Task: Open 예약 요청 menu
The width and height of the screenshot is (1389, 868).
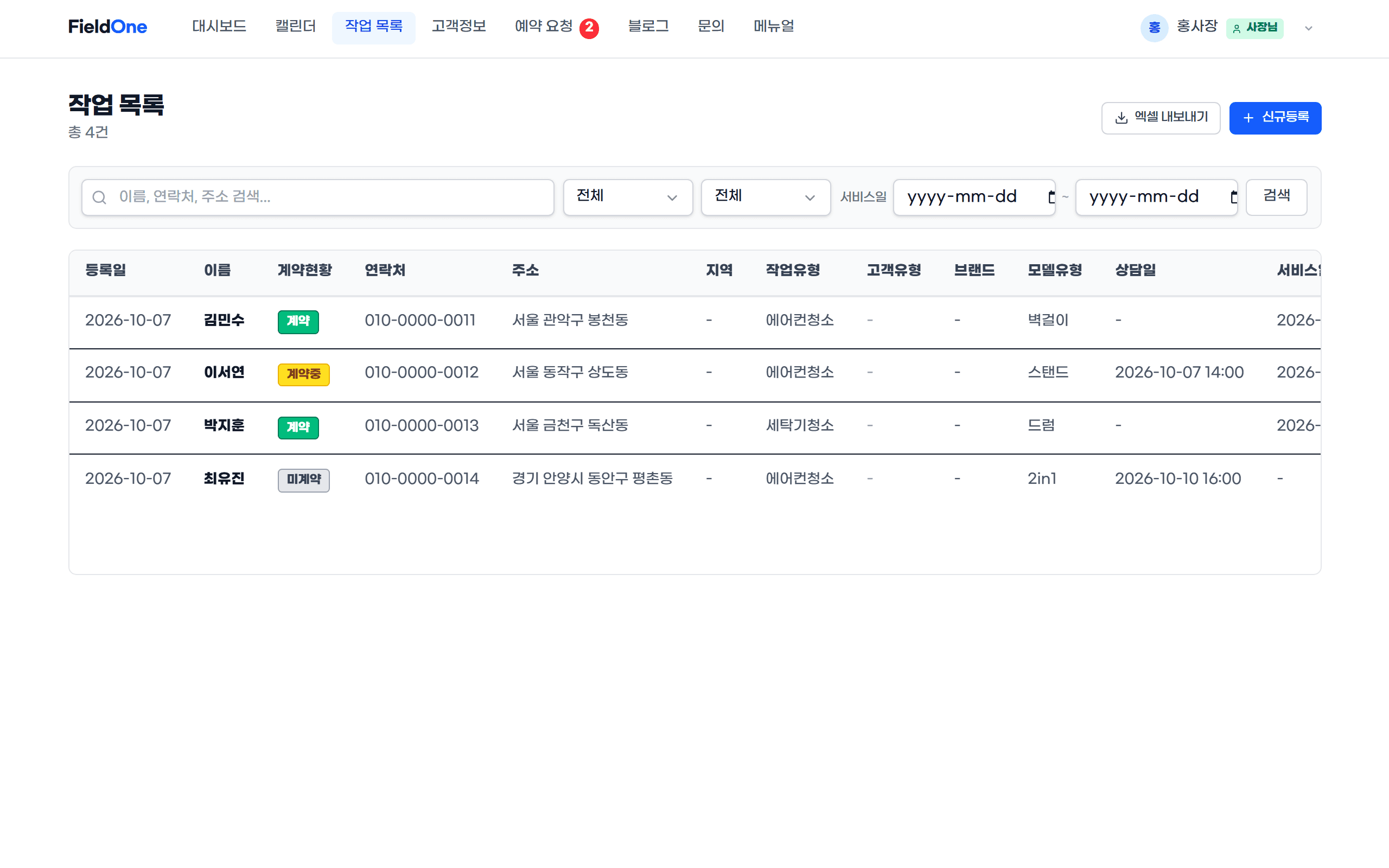Action: click(x=544, y=27)
